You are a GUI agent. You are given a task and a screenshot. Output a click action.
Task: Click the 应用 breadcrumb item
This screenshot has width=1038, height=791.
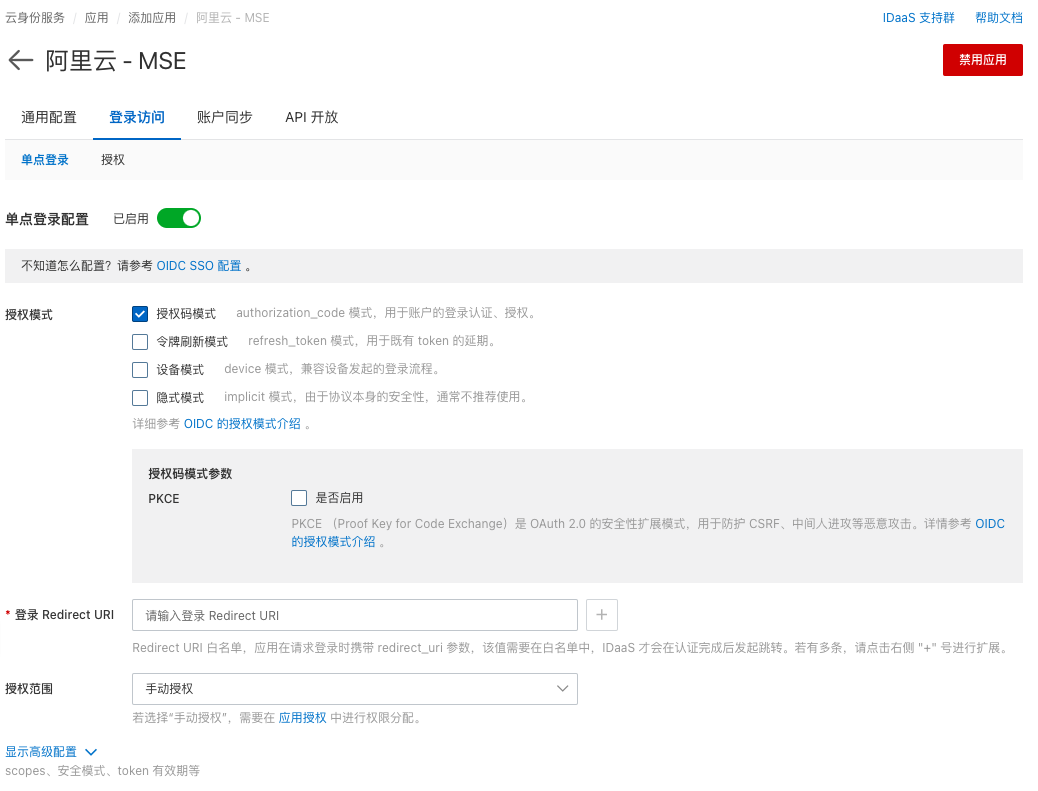click(x=97, y=18)
